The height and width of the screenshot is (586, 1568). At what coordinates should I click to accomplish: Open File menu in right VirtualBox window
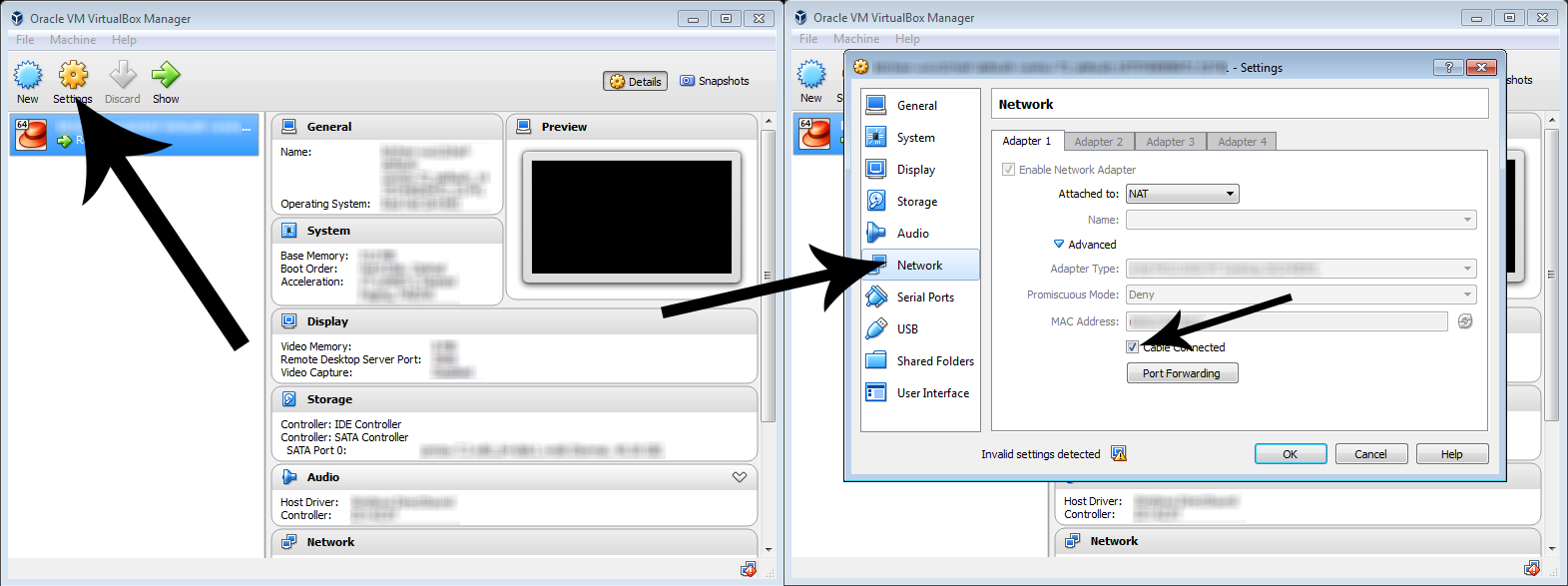coord(808,39)
